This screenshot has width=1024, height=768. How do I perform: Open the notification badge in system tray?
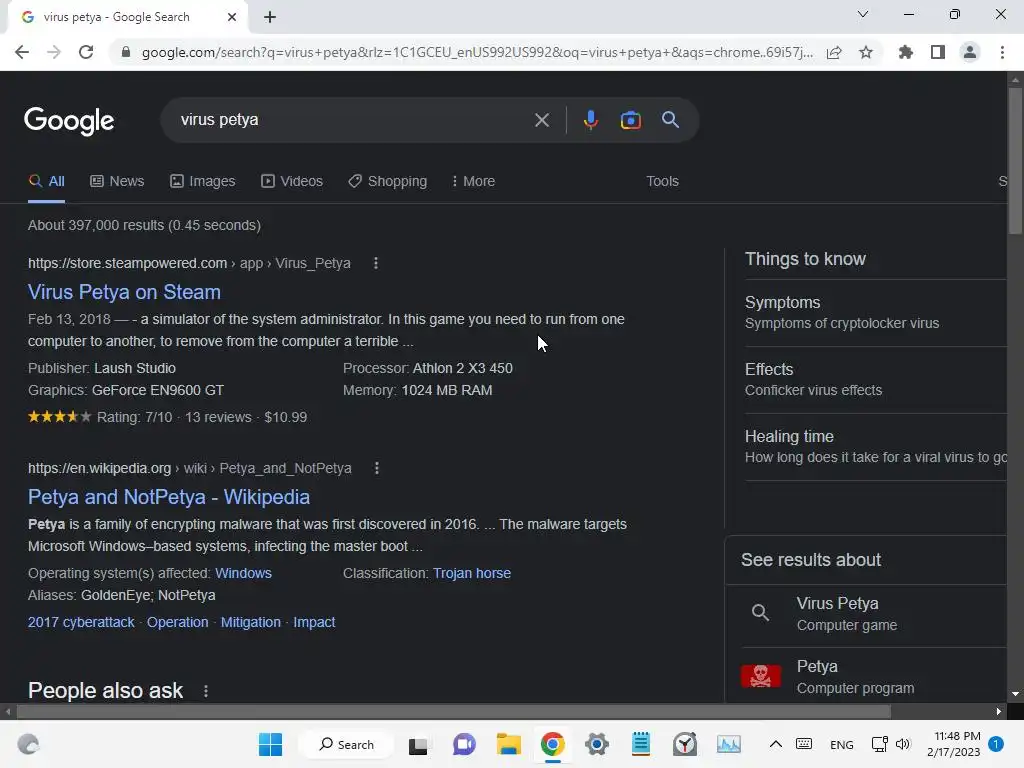click(996, 744)
